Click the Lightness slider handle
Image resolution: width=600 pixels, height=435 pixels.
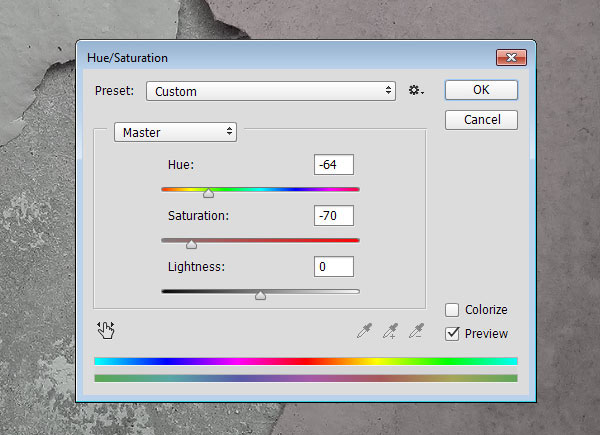(x=261, y=295)
